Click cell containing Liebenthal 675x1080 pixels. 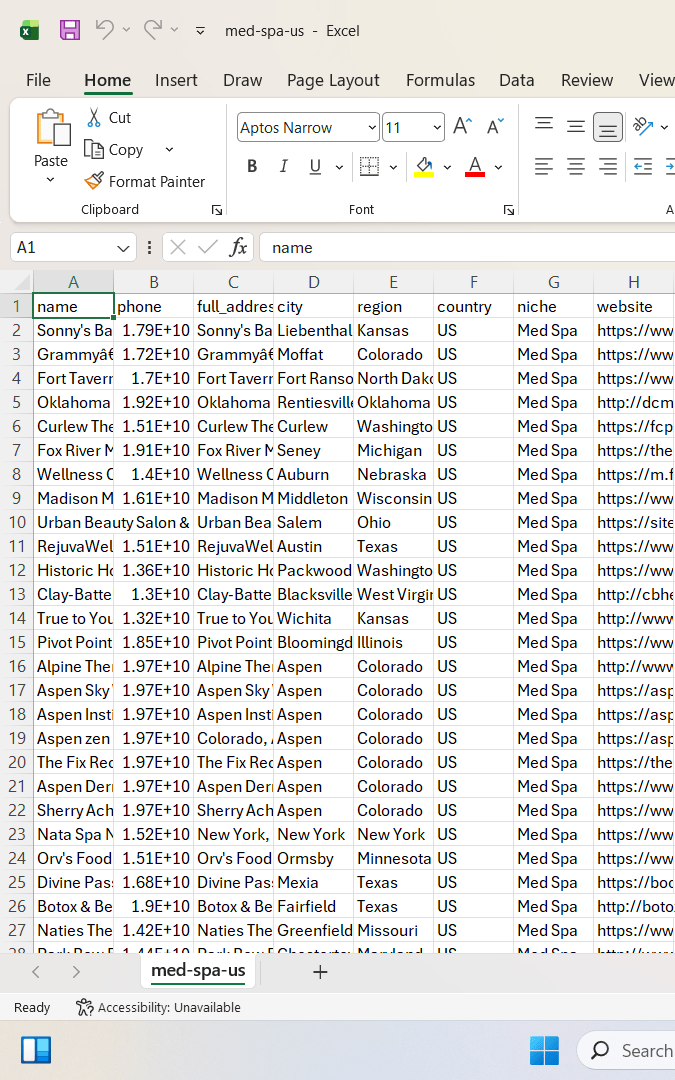[313, 331]
